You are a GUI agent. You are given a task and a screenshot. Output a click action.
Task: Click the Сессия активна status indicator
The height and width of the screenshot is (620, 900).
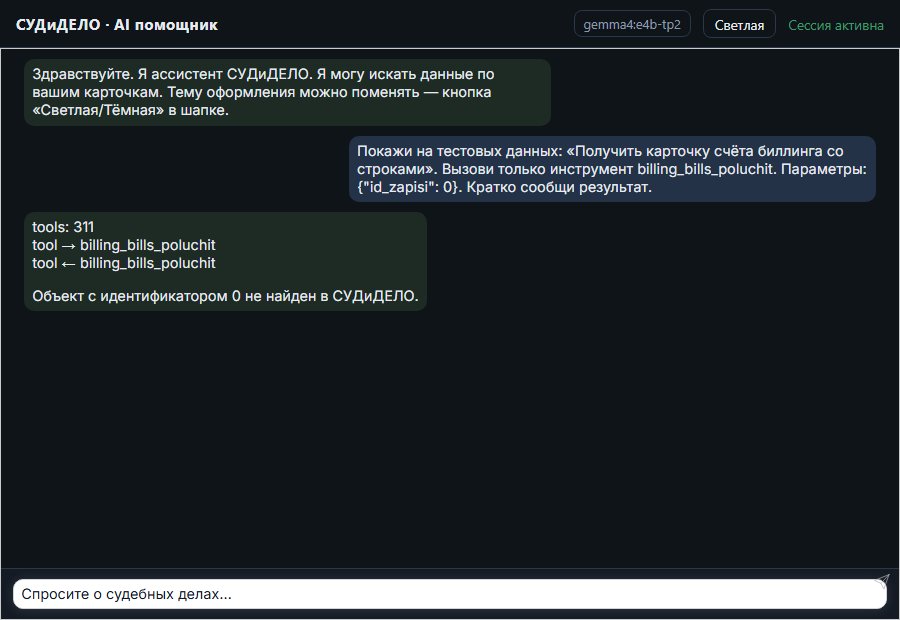pos(835,25)
